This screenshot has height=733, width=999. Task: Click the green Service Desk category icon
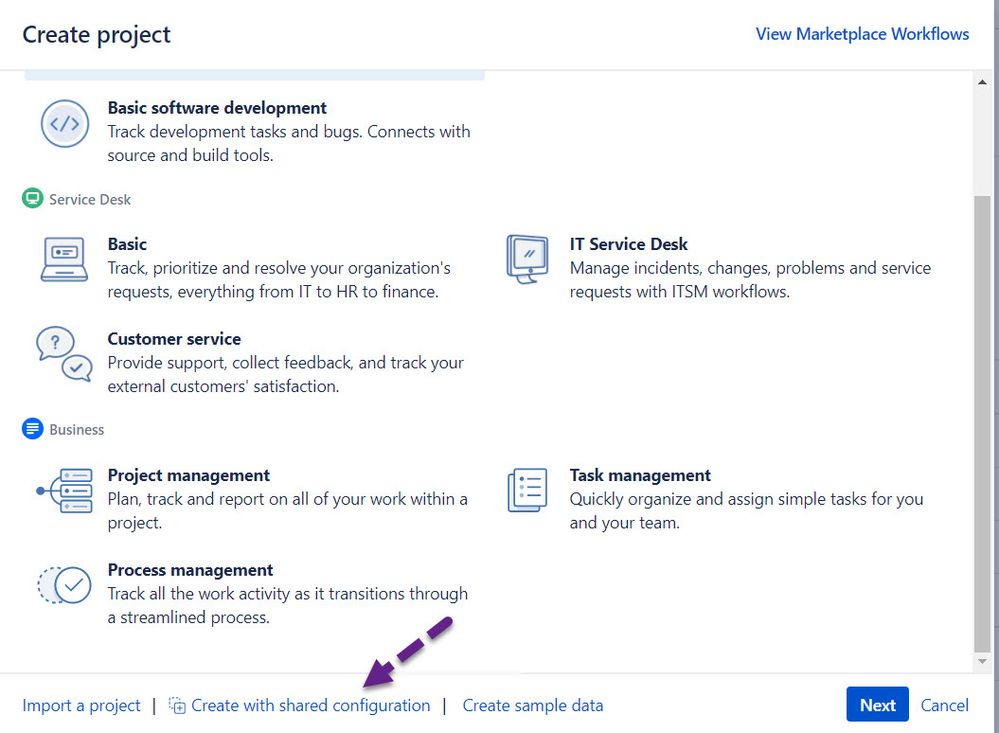pyautogui.click(x=32, y=199)
